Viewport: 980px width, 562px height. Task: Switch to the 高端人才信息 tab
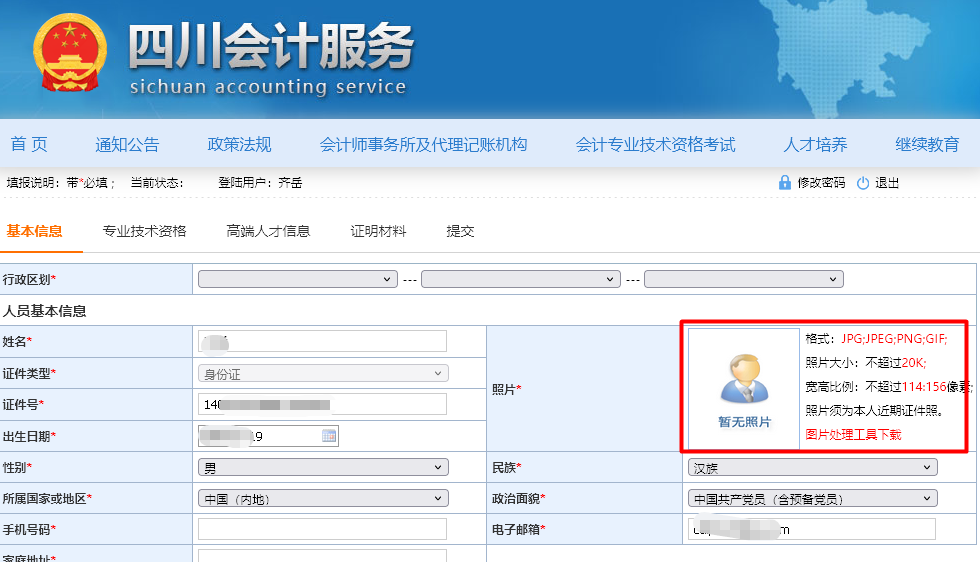click(x=268, y=231)
